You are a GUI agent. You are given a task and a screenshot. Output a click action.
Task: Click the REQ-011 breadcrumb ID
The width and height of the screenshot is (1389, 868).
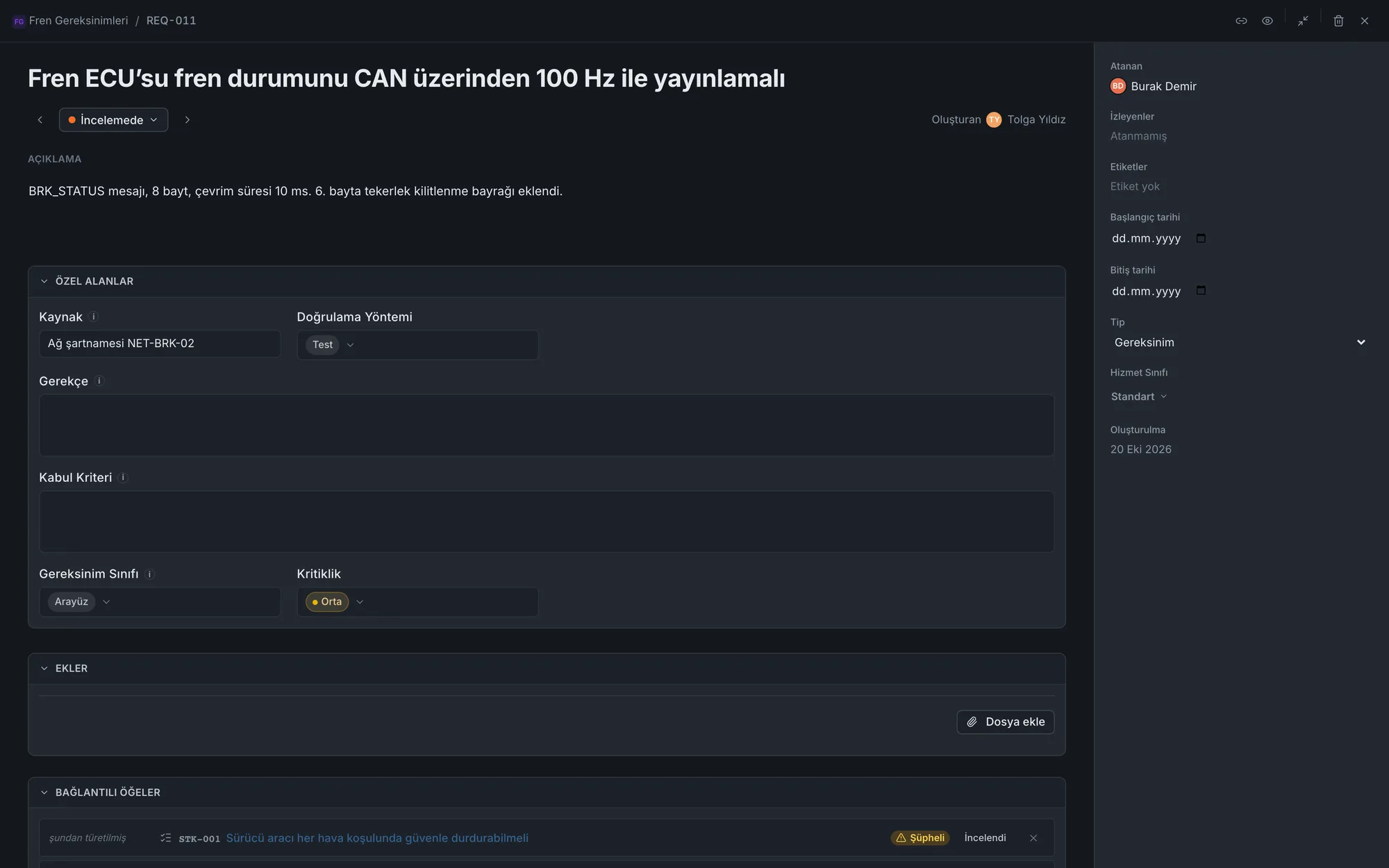[171, 21]
